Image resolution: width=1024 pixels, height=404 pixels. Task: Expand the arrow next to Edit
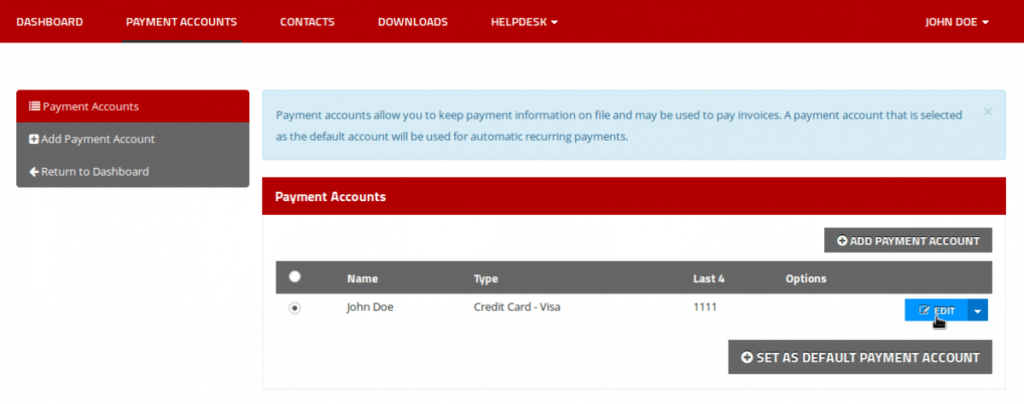(x=978, y=311)
